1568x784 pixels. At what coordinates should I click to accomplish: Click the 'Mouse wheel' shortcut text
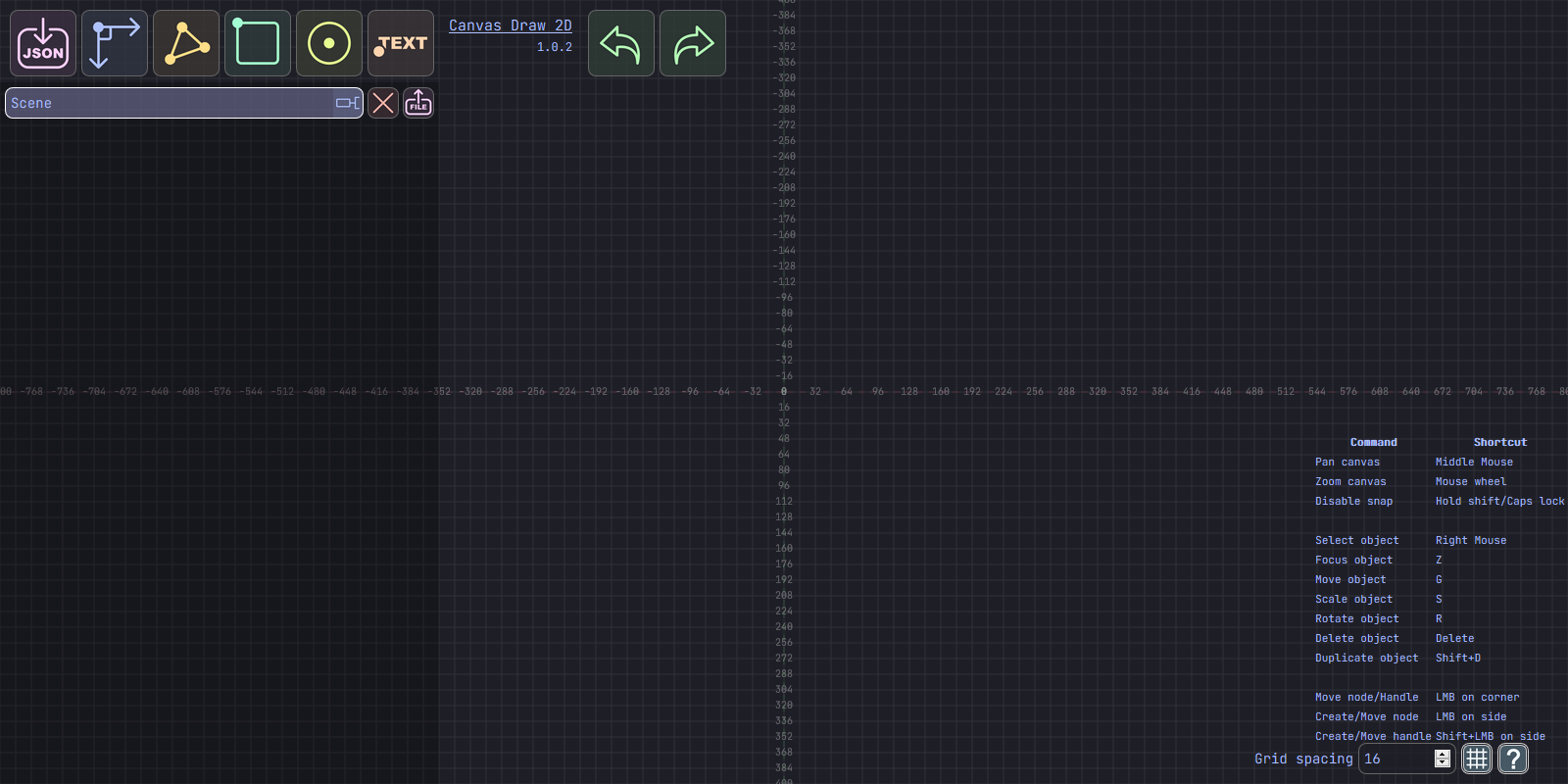[x=1471, y=481]
